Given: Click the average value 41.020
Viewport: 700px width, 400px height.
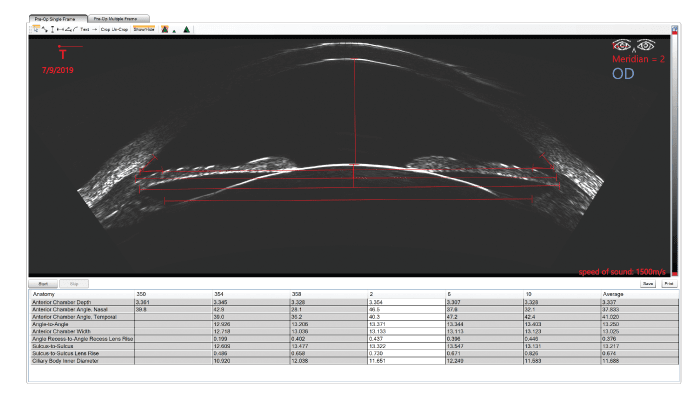Looking at the screenshot, I should (611, 317).
